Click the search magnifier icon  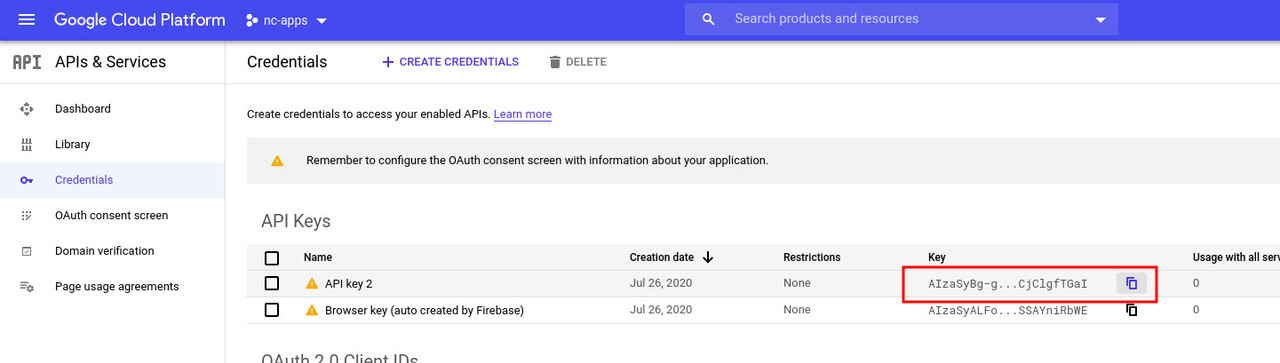pos(709,19)
